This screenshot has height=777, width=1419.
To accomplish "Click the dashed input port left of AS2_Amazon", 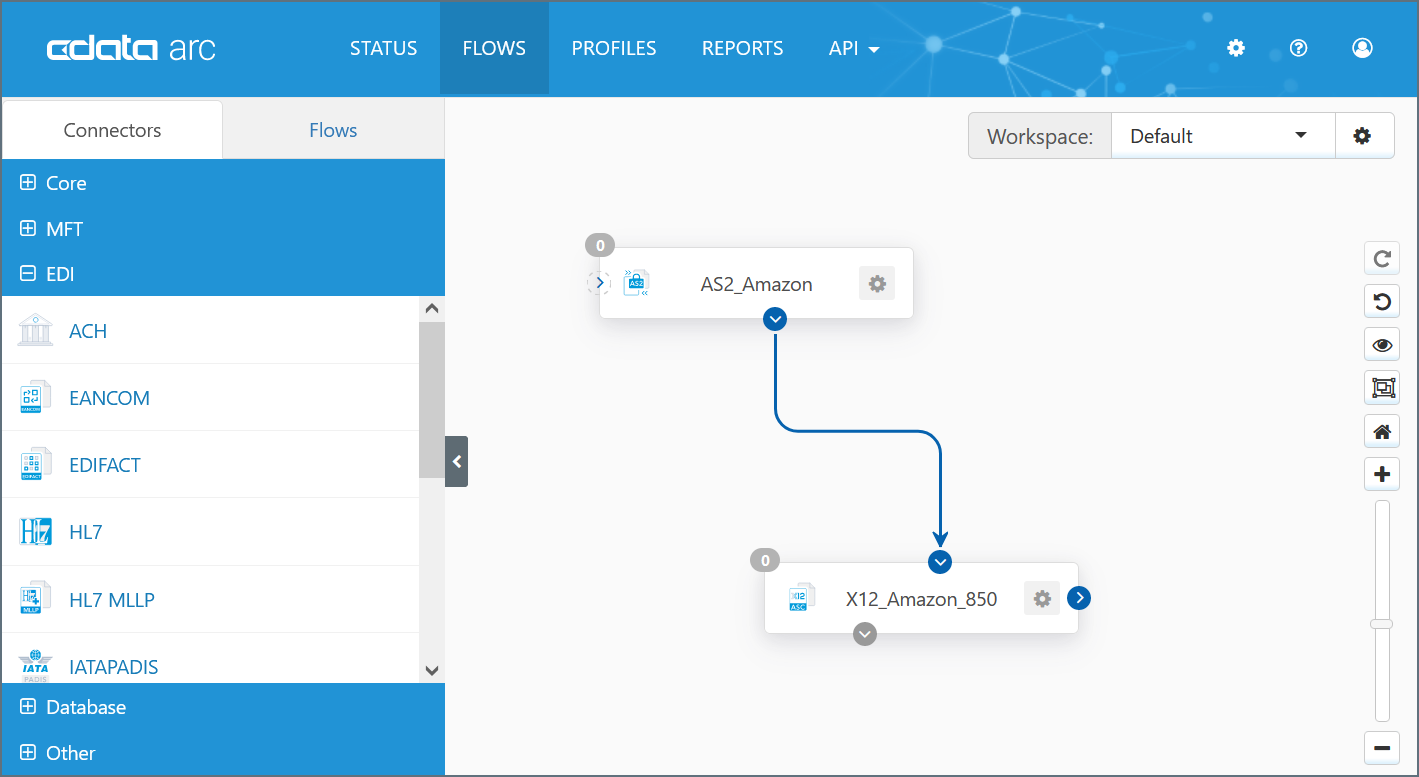I will (599, 283).
